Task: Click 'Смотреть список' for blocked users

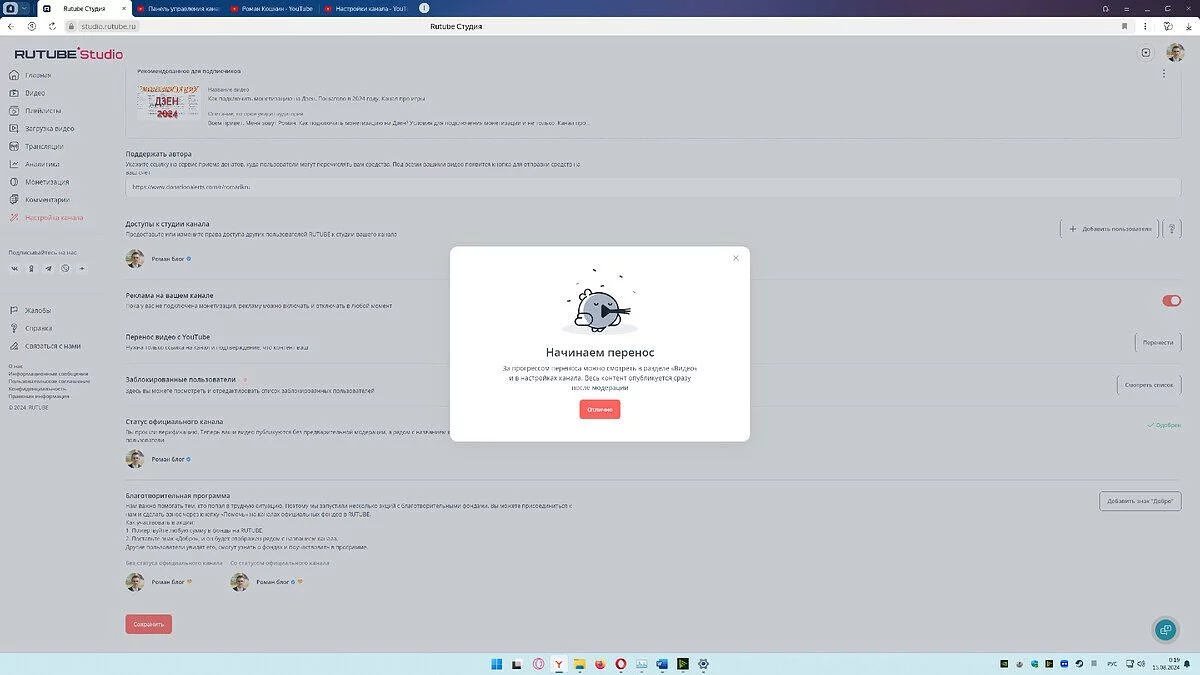Action: [1149, 385]
